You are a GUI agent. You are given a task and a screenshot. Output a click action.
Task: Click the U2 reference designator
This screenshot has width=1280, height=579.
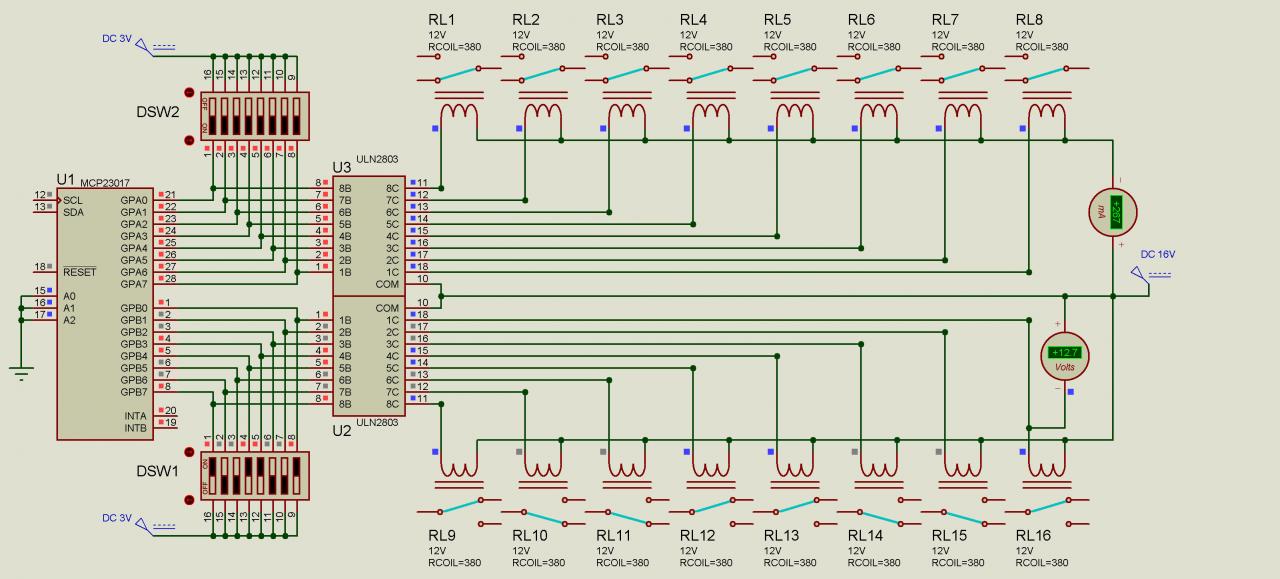click(x=342, y=429)
